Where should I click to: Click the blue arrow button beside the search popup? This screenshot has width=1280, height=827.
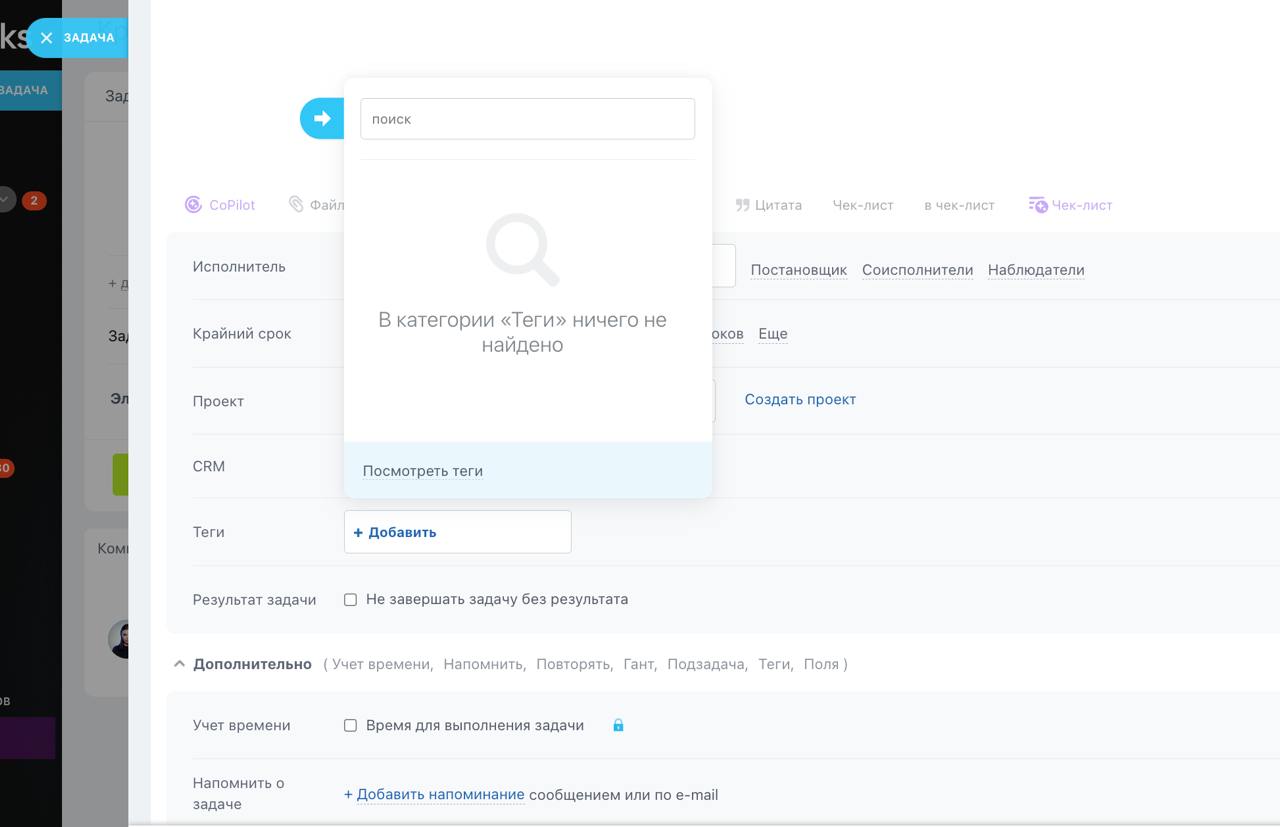click(322, 119)
